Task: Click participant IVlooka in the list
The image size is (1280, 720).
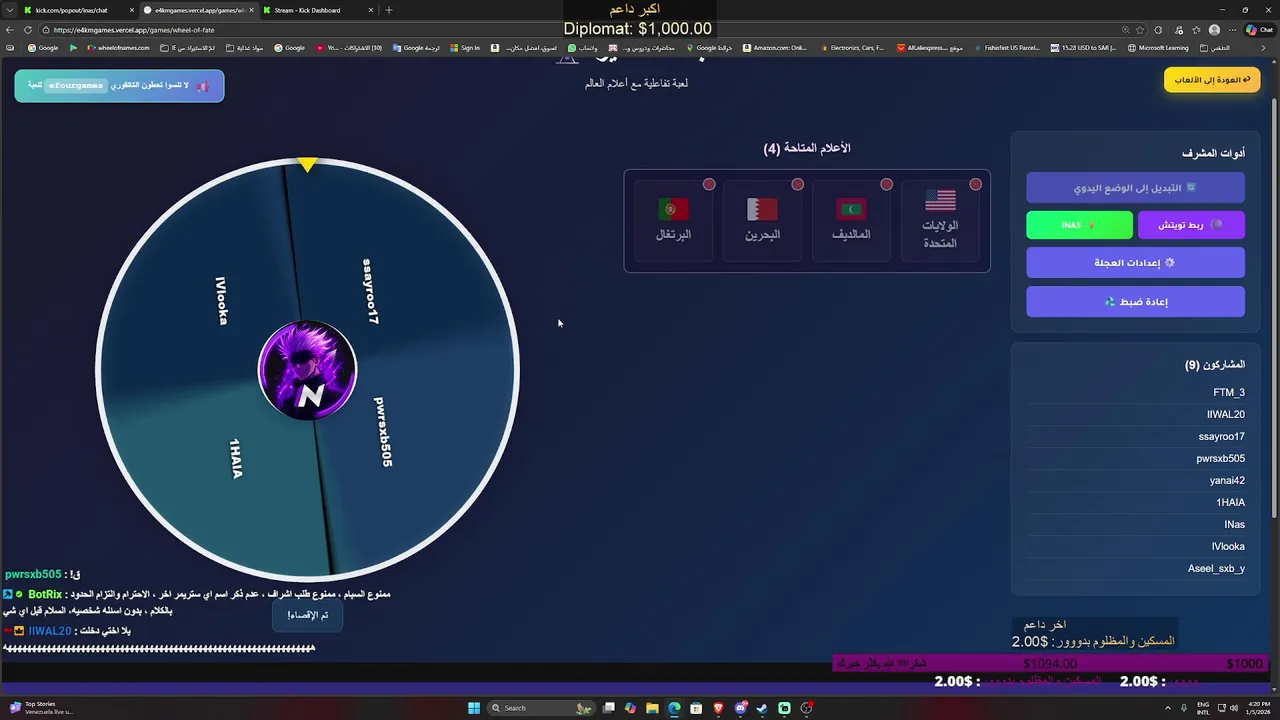Action: pos(1136,546)
